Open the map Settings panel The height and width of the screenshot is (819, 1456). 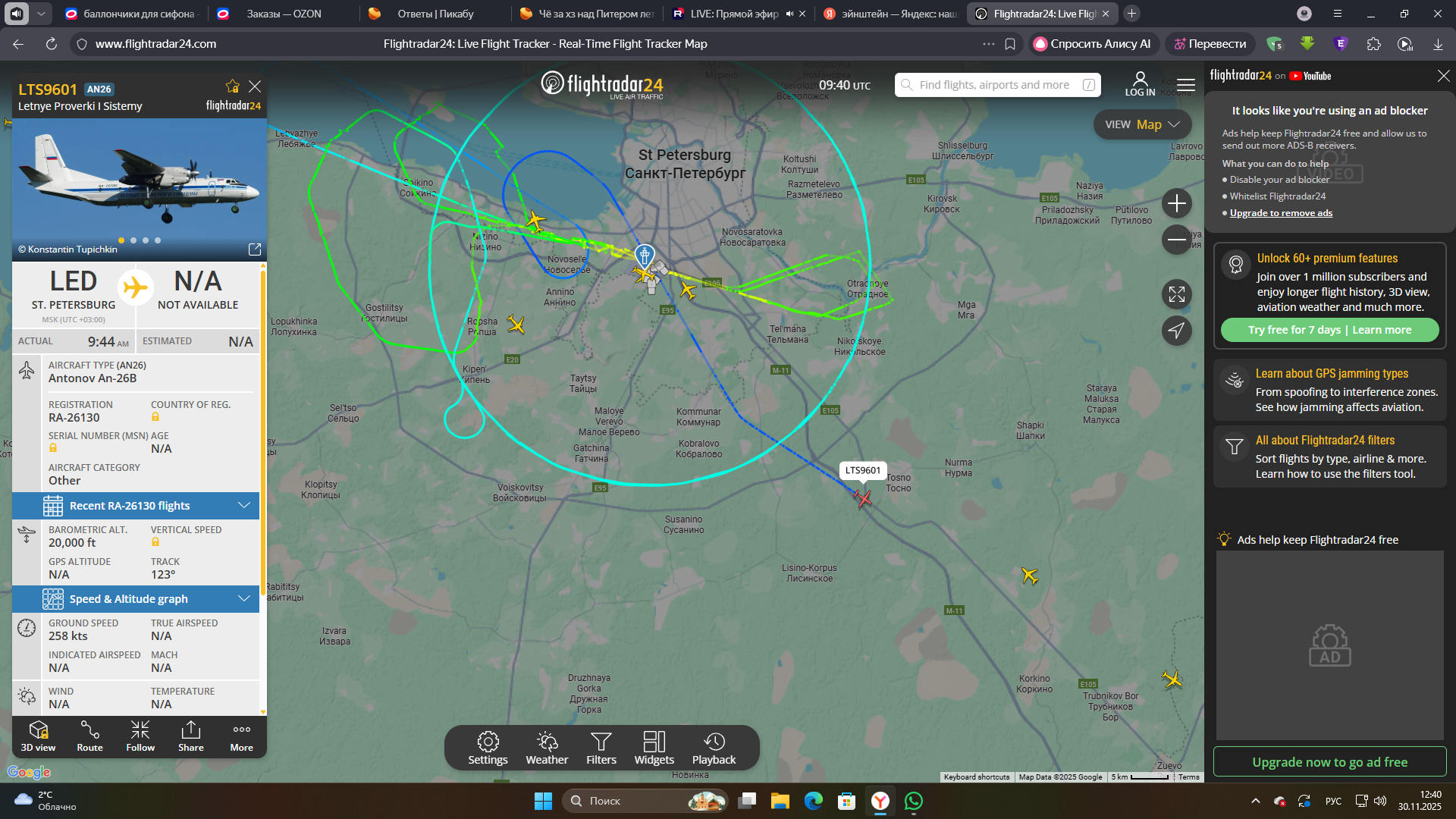[488, 748]
